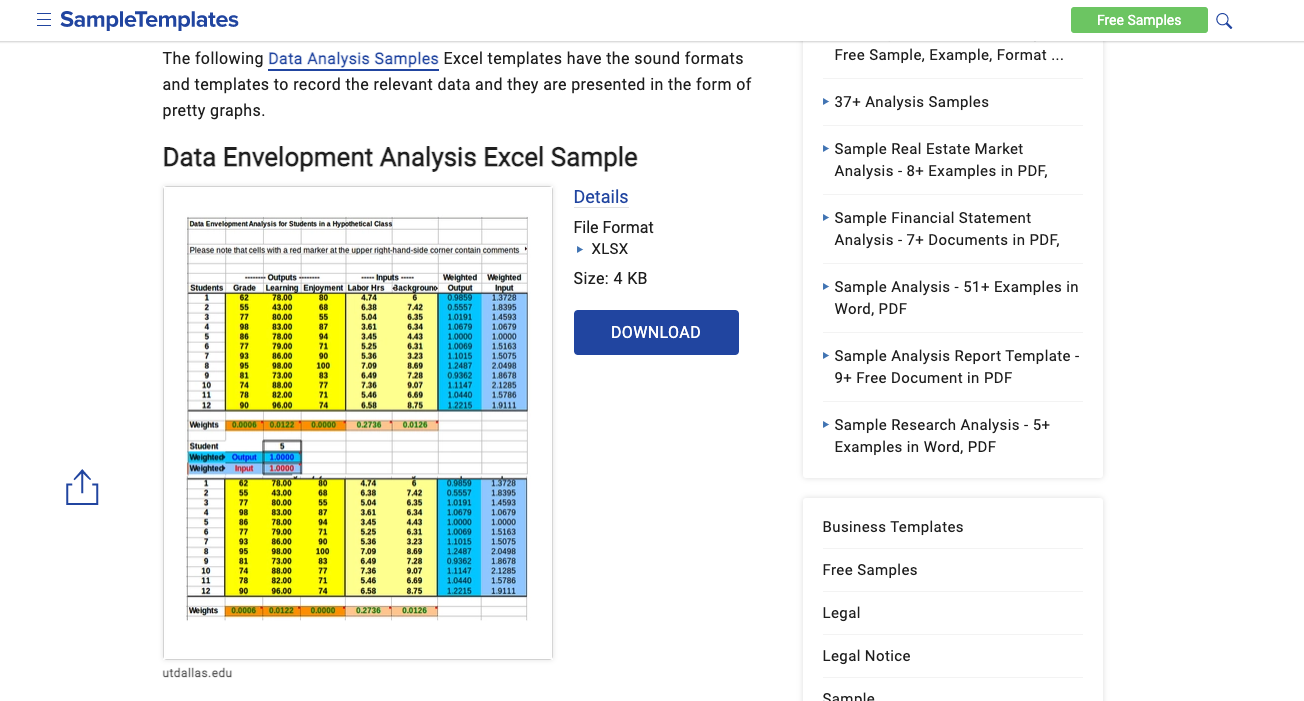
Task: Click the arrow marker before XLSX
Action: (578, 249)
